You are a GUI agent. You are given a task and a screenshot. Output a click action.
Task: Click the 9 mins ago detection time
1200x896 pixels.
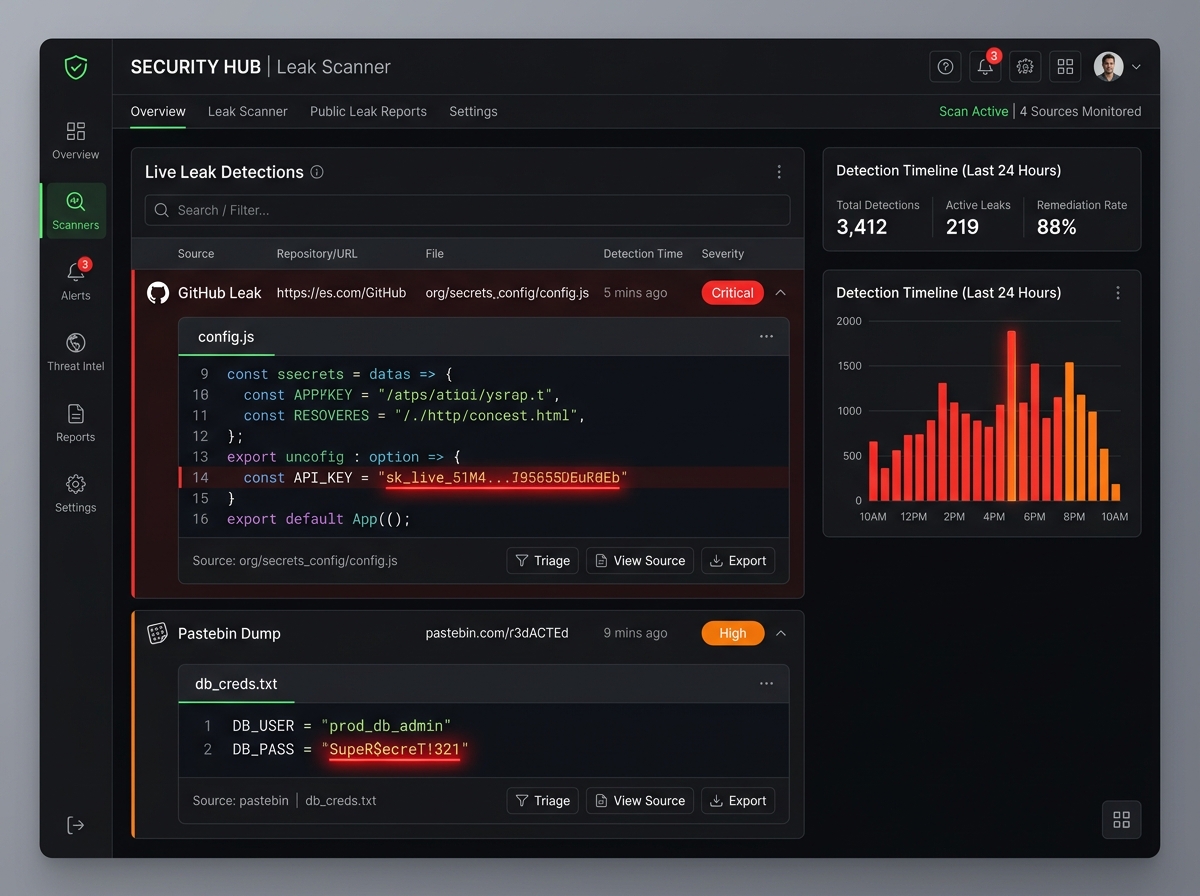coord(635,633)
